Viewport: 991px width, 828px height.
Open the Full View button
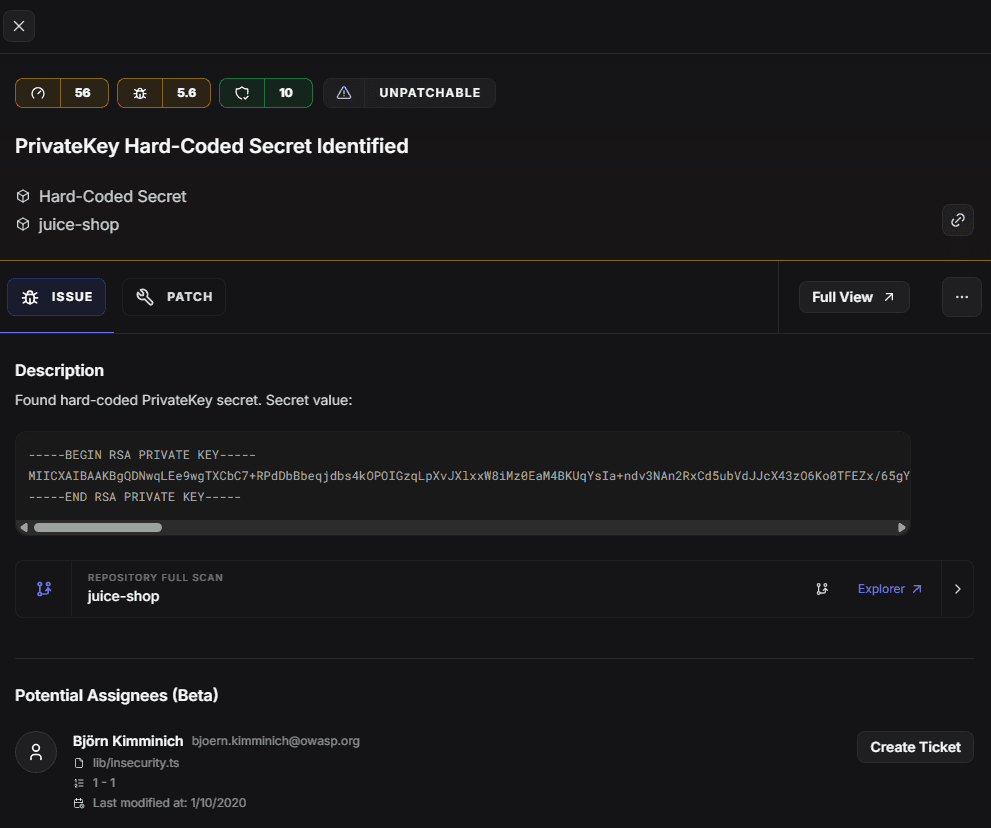click(853, 297)
